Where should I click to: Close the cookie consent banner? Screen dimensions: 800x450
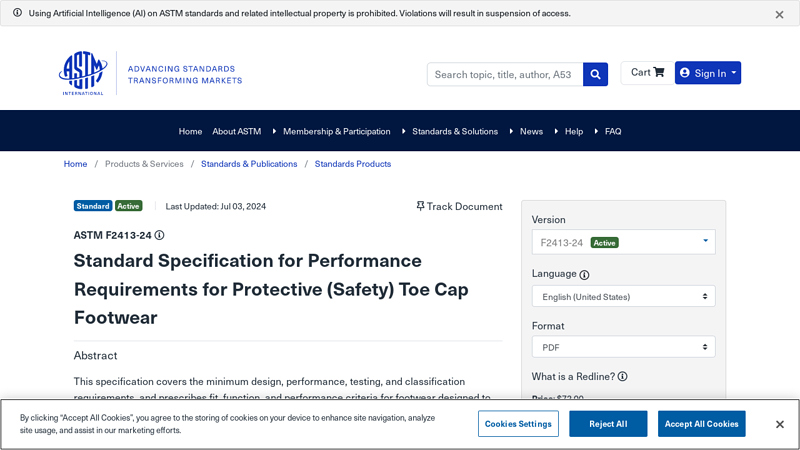[779, 424]
